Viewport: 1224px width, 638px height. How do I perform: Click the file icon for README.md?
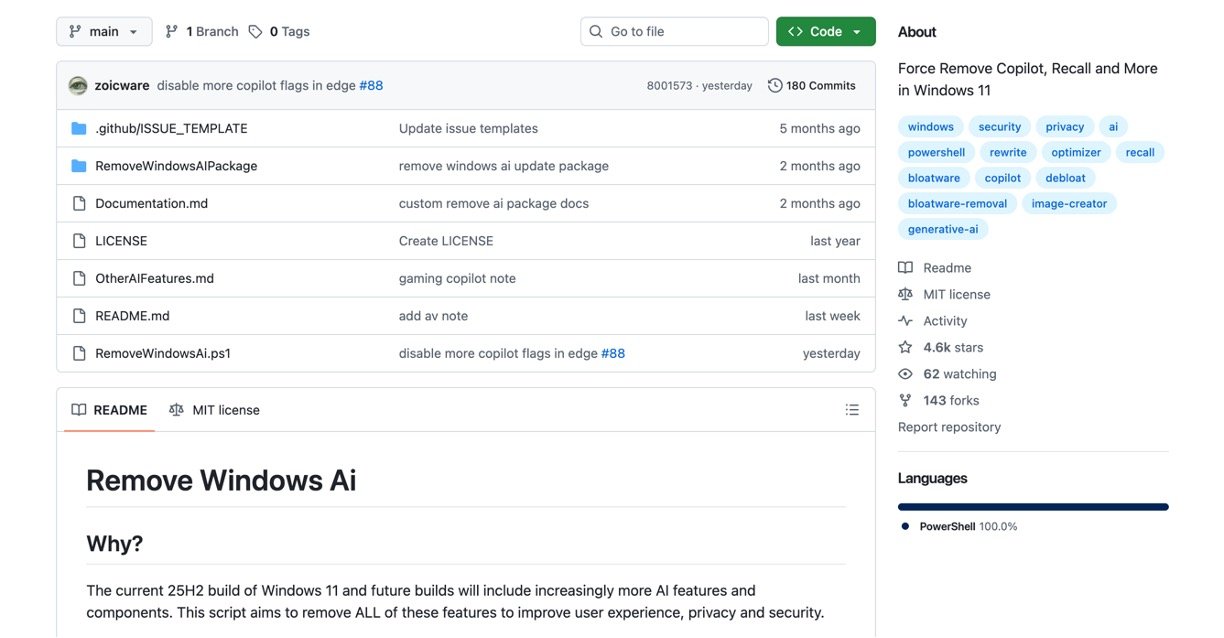79,316
